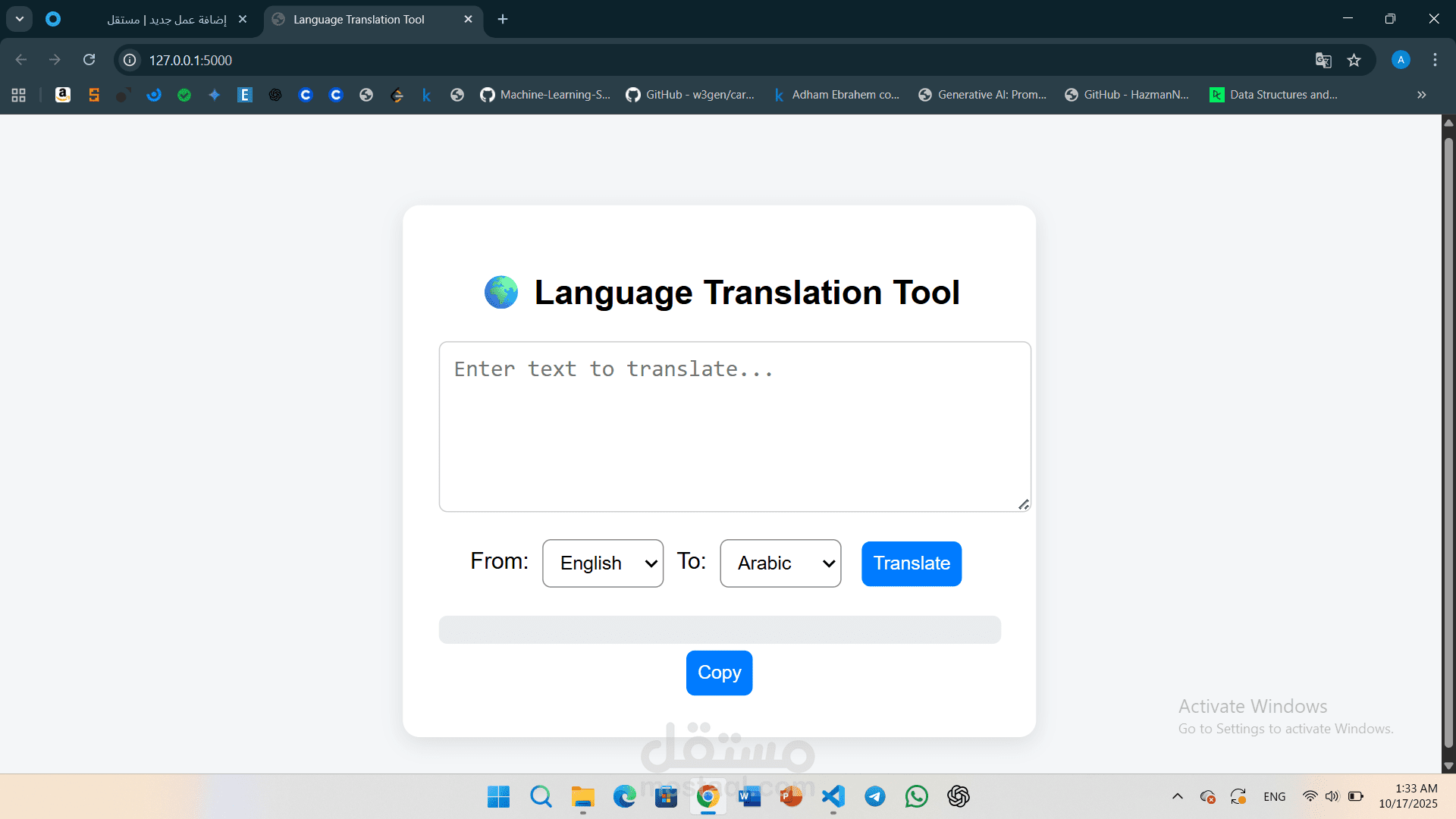Open the LeetCode bookmark icon
The image size is (1456, 819).
click(397, 95)
